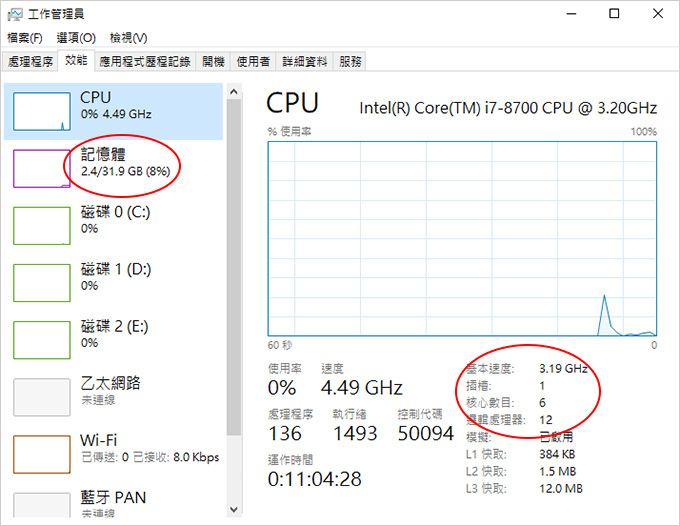Click the 384 KB L1 cache value

pyautogui.click(x=557, y=454)
